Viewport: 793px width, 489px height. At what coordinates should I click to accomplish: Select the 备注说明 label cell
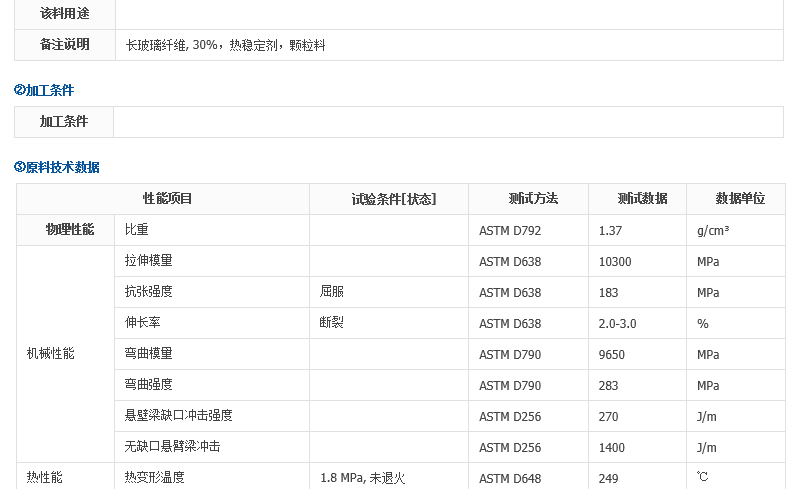[65, 45]
